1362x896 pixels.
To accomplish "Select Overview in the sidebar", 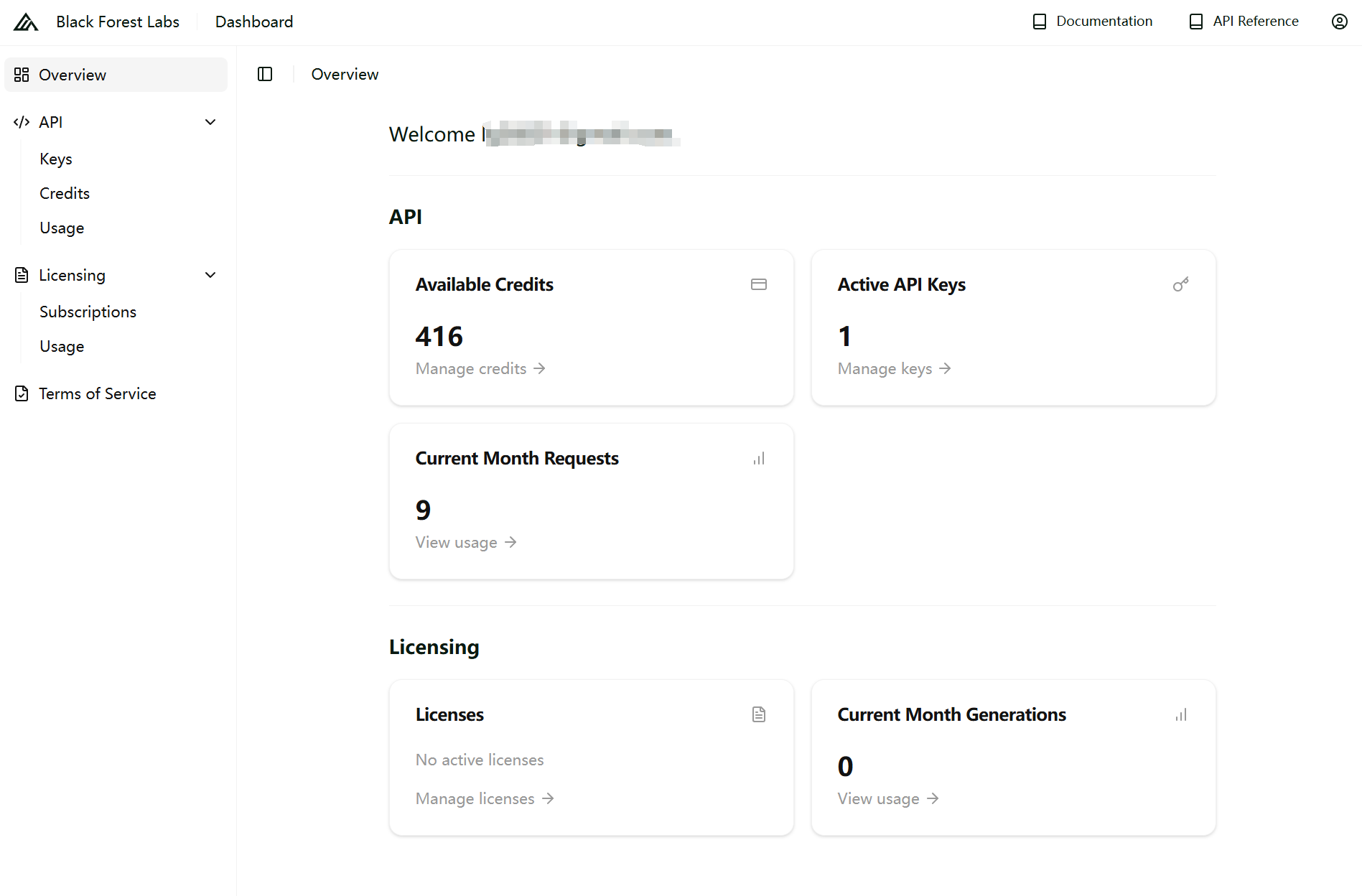I will click(73, 75).
